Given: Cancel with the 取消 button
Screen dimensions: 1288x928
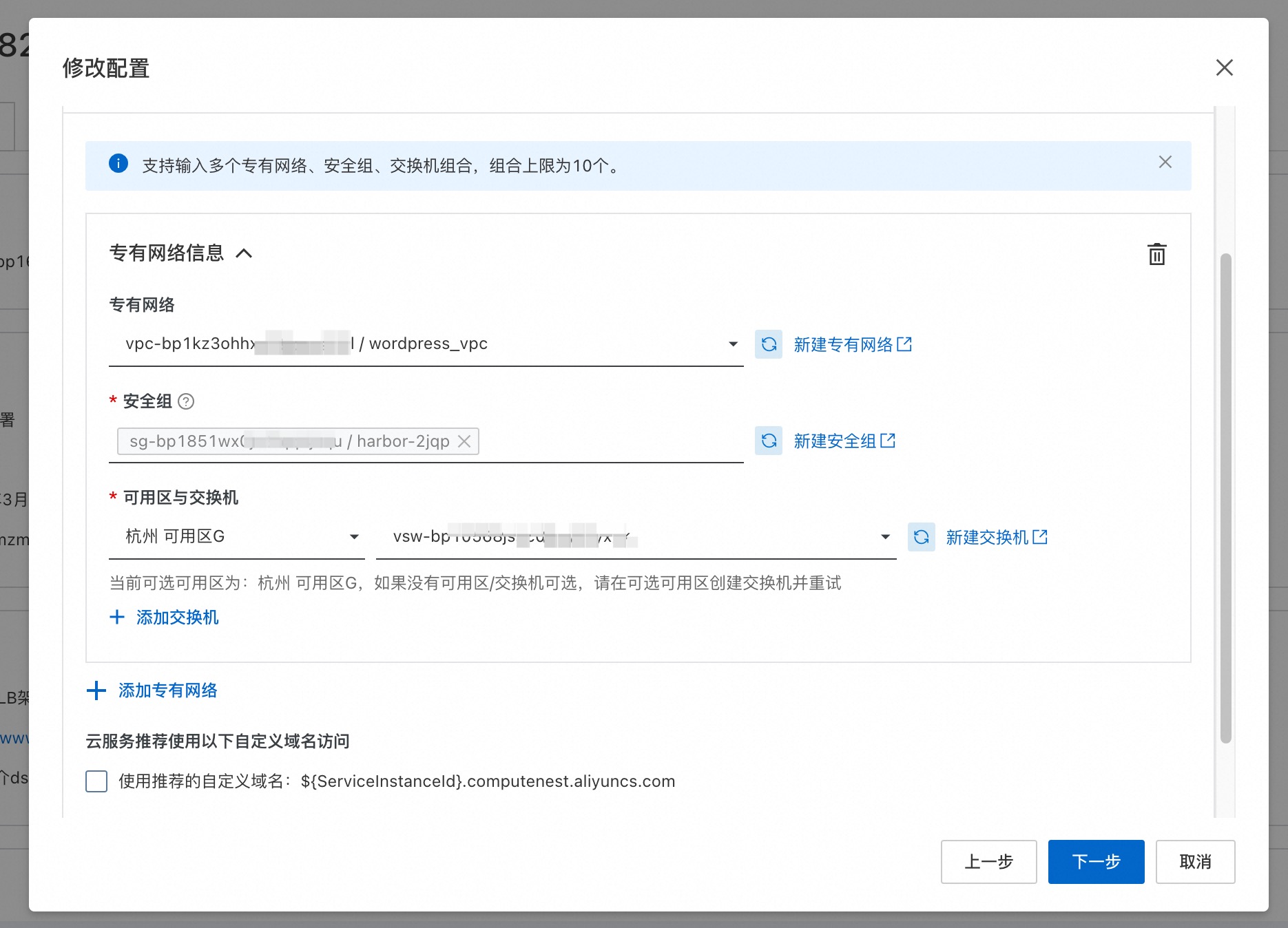Looking at the screenshot, I should point(1195,862).
